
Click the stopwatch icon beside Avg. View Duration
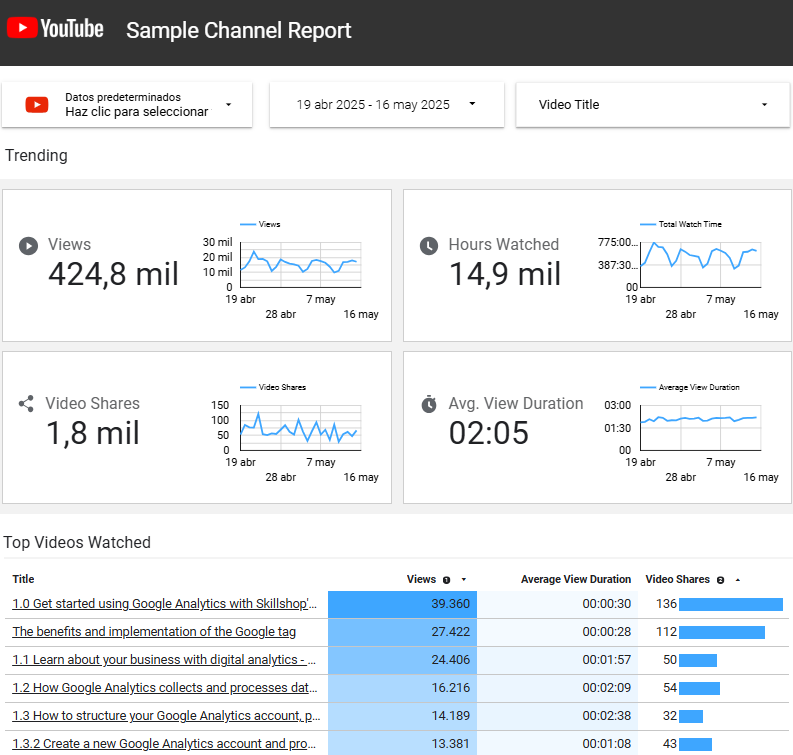(429, 404)
